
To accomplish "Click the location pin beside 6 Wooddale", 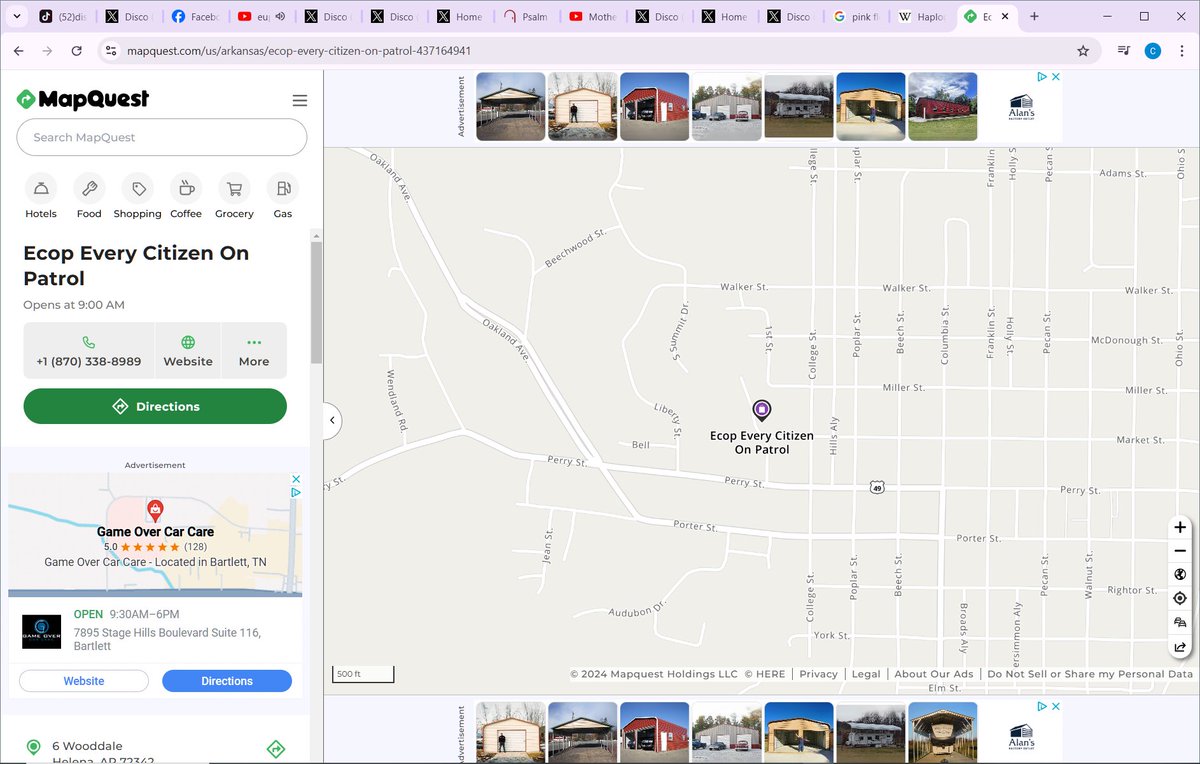I will coord(33,747).
